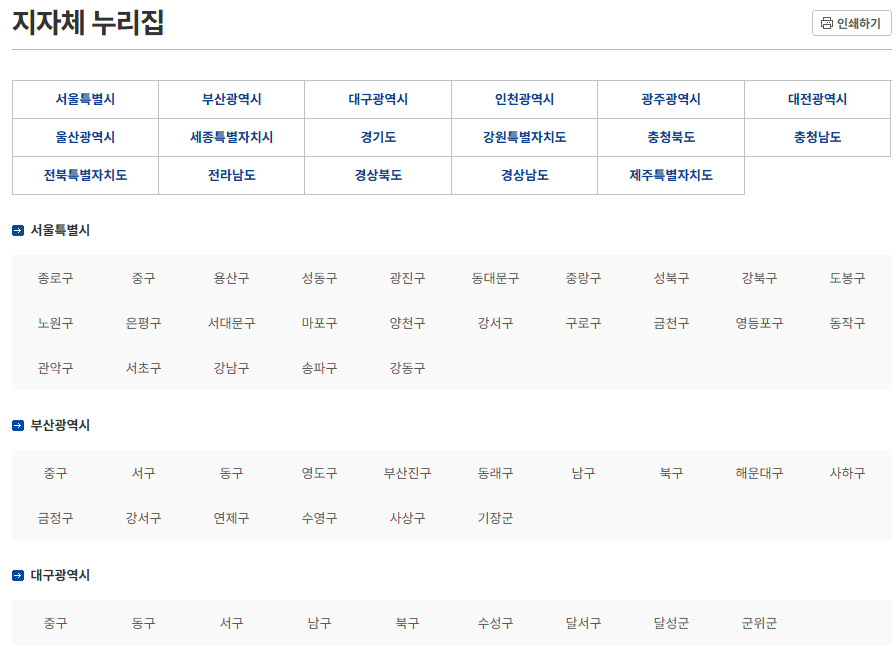896x651 pixels.
Task: Click the 강남구 link
Action: [231, 368]
